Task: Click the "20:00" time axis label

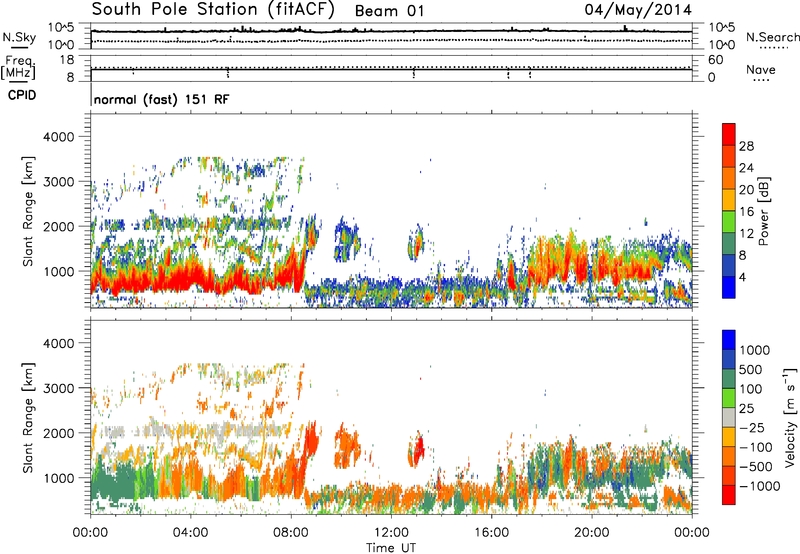Action: tap(591, 533)
